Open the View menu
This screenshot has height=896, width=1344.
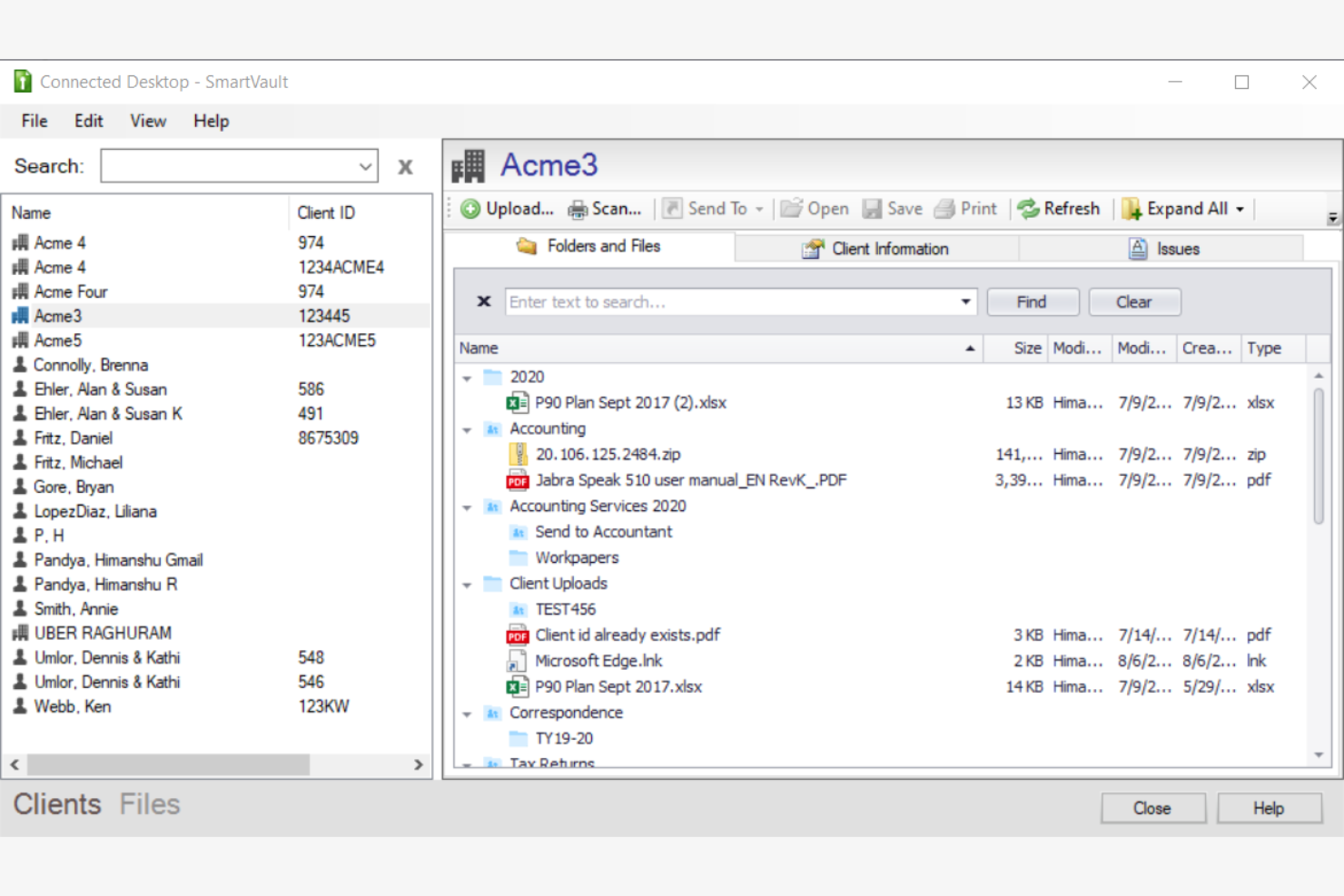coord(147,120)
